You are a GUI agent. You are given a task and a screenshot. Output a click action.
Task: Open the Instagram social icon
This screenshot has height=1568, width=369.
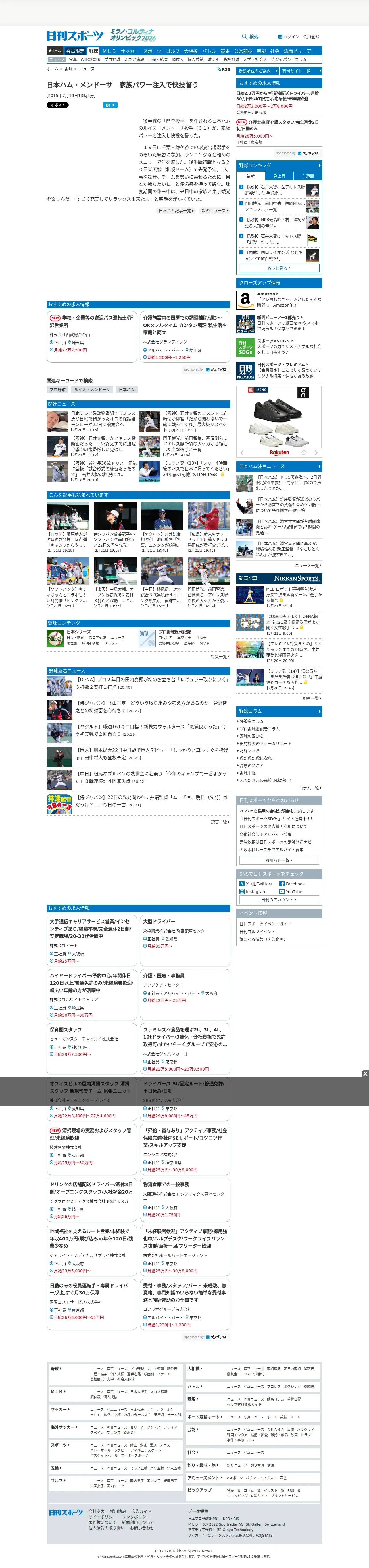point(242,892)
